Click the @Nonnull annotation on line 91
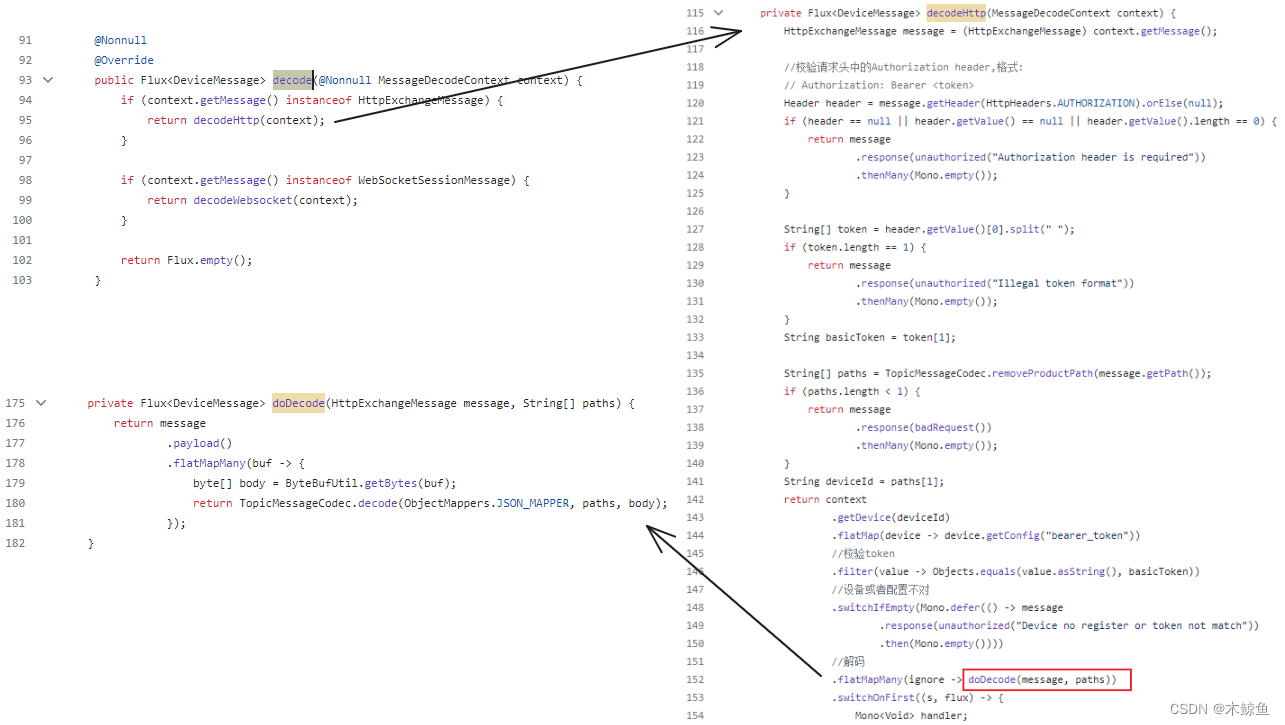Viewport: 1285px width, 725px height. [x=121, y=40]
